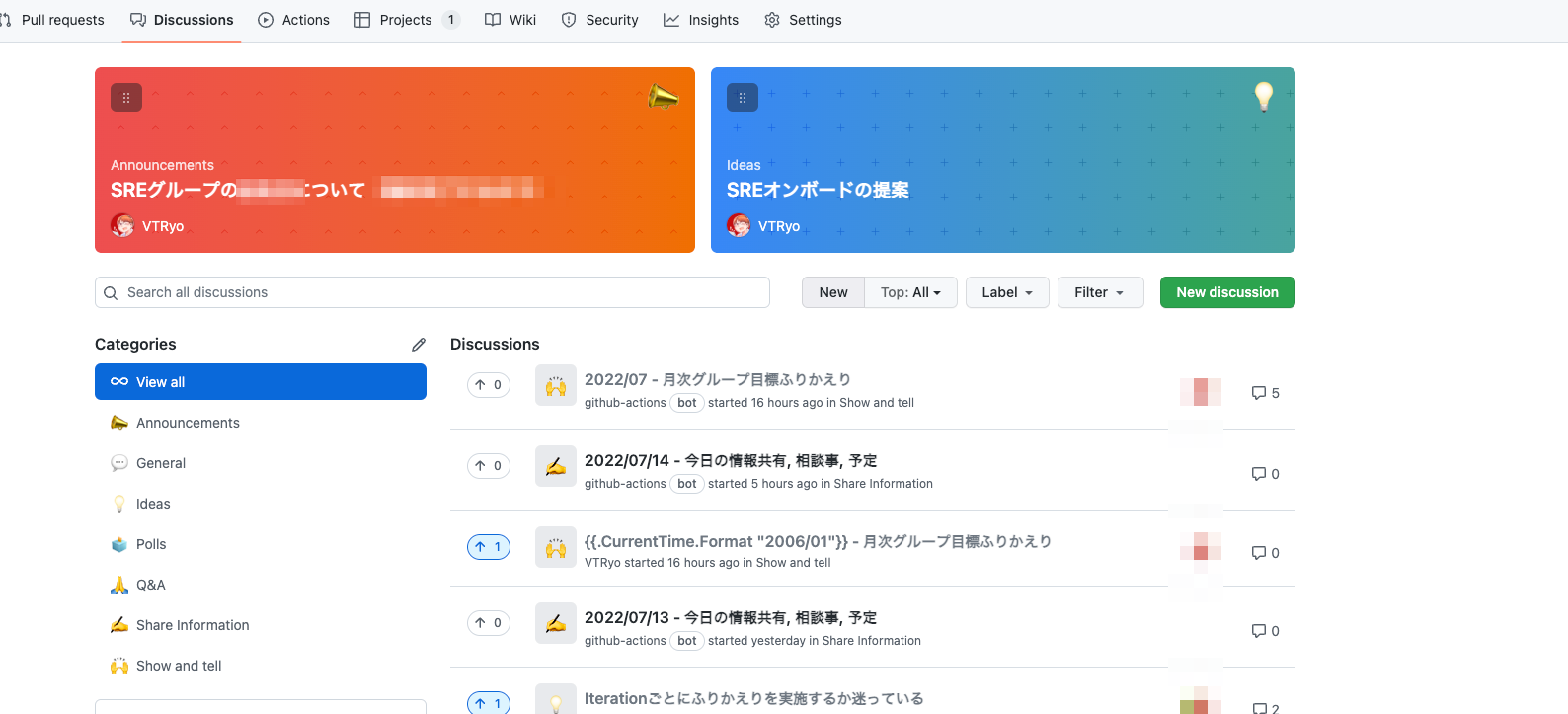Open the Top: All dropdown

(x=911, y=292)
